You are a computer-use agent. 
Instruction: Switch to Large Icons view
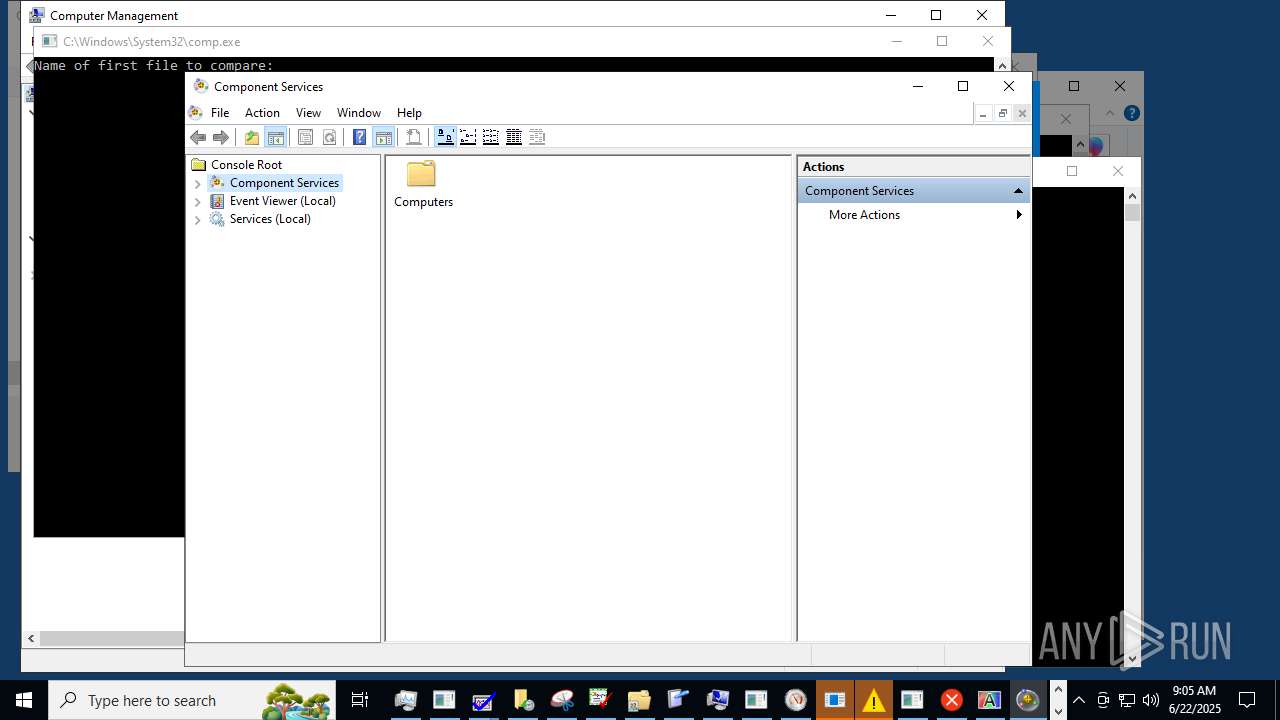(x=445, y=137)
